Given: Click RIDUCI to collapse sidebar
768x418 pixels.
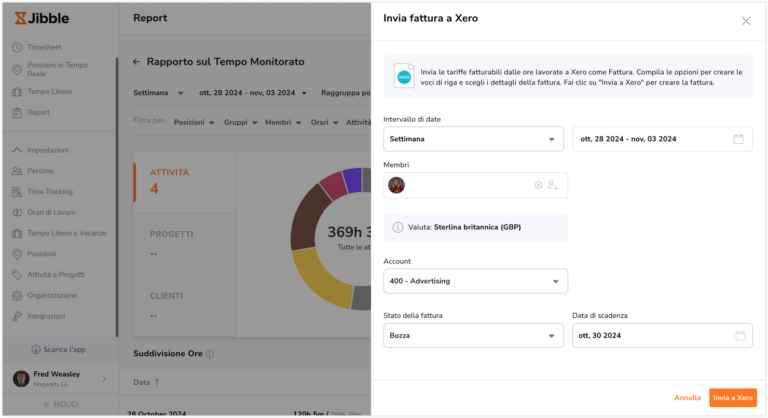Looking at the screenshot, I should tap(61, 405).
